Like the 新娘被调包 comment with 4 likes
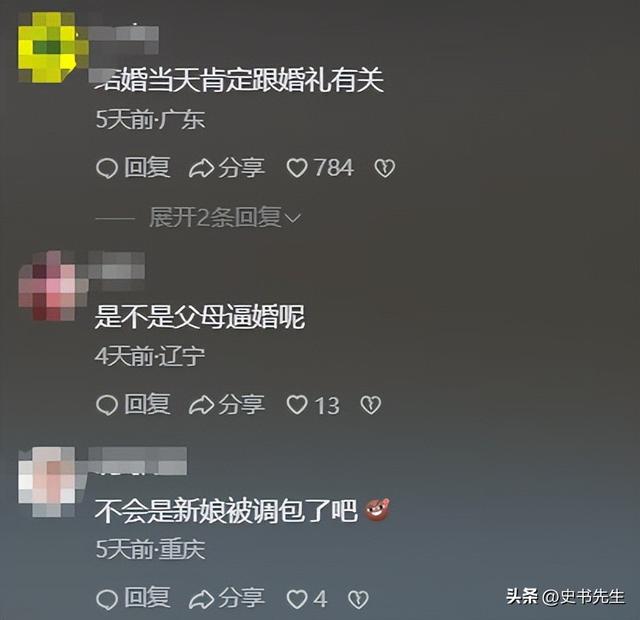640x620 pixels. point(307,599)
